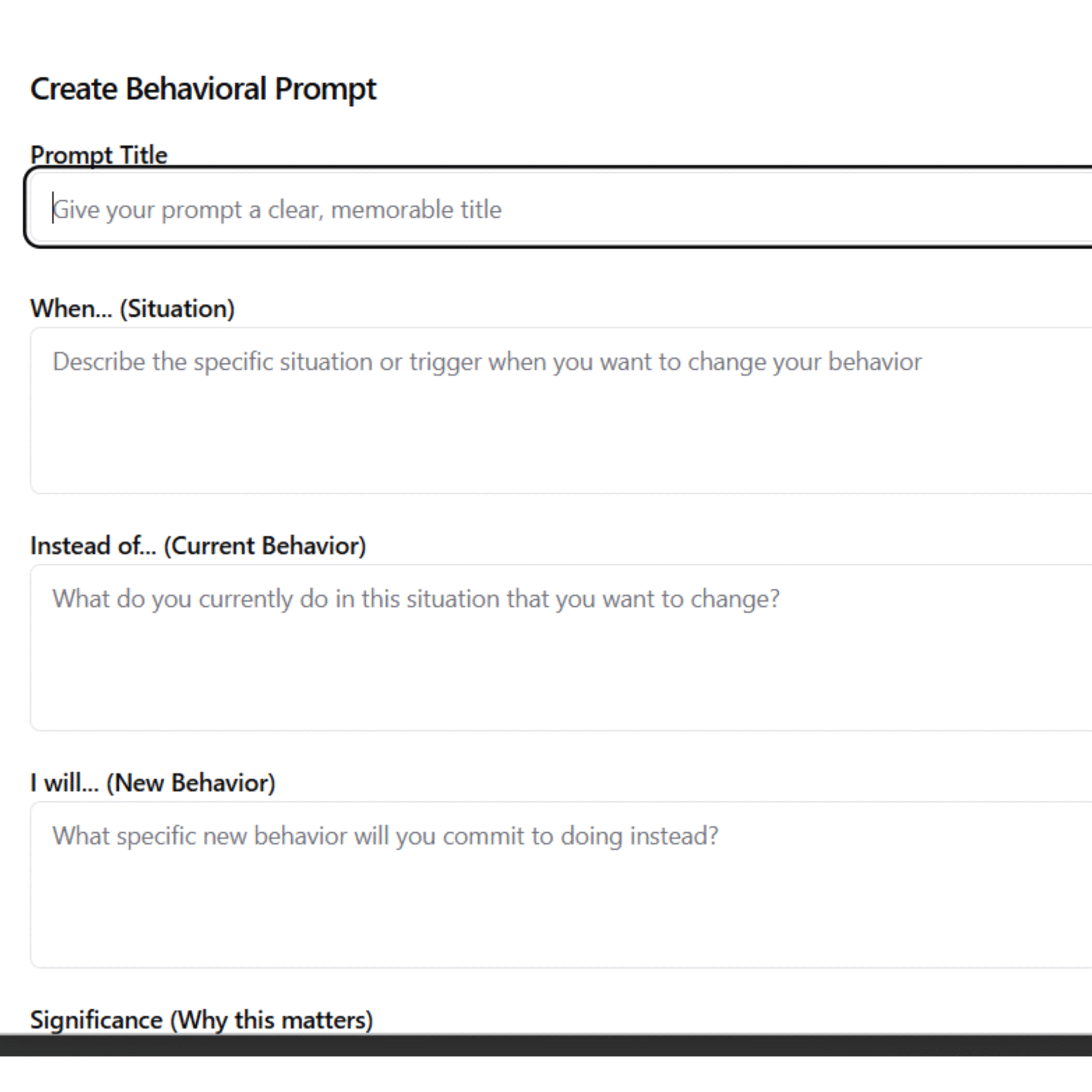Click the dark bar at the bottom
1092x1092 pixels.
(546, 1049)
